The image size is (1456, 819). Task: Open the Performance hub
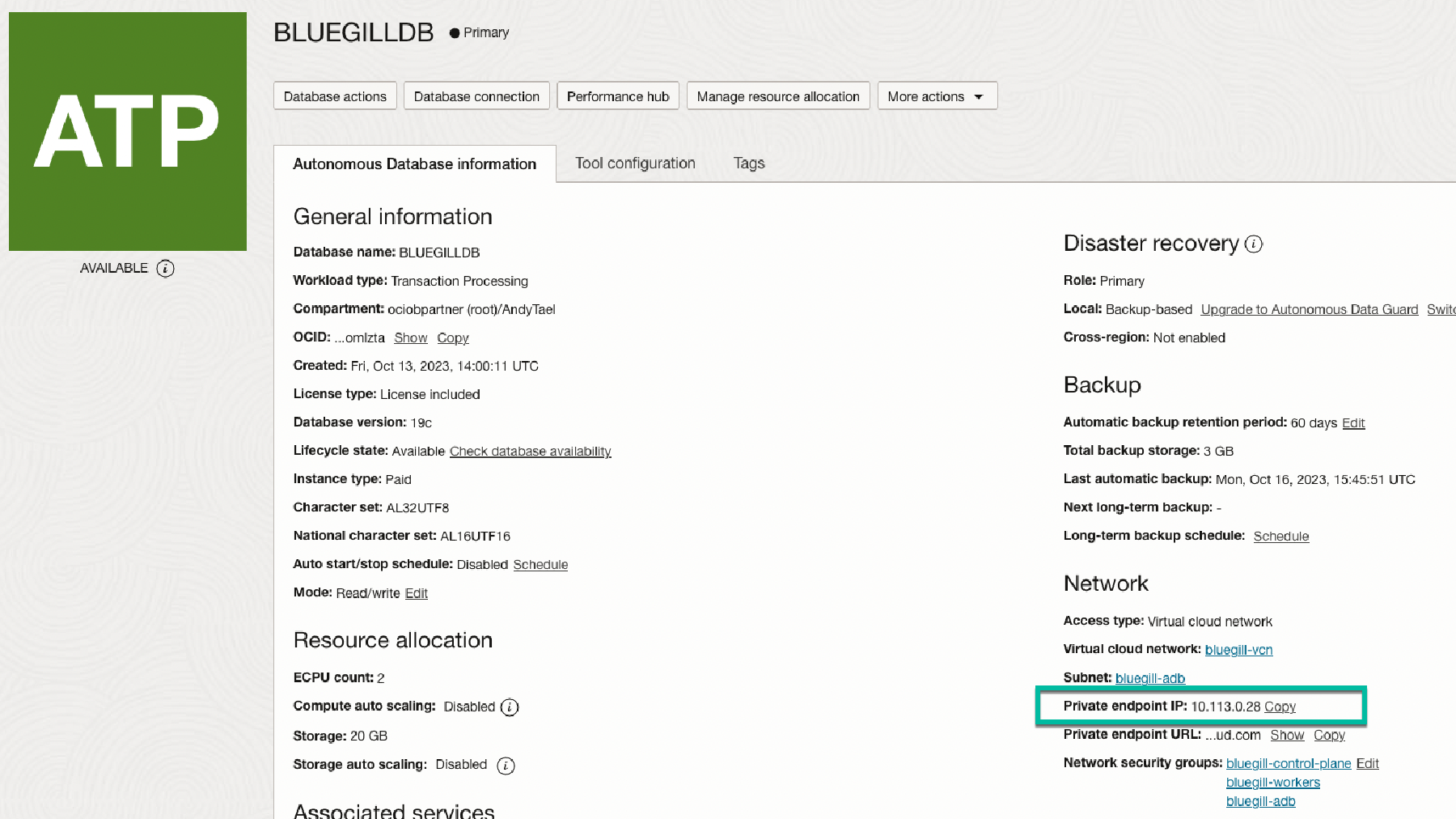618,96
